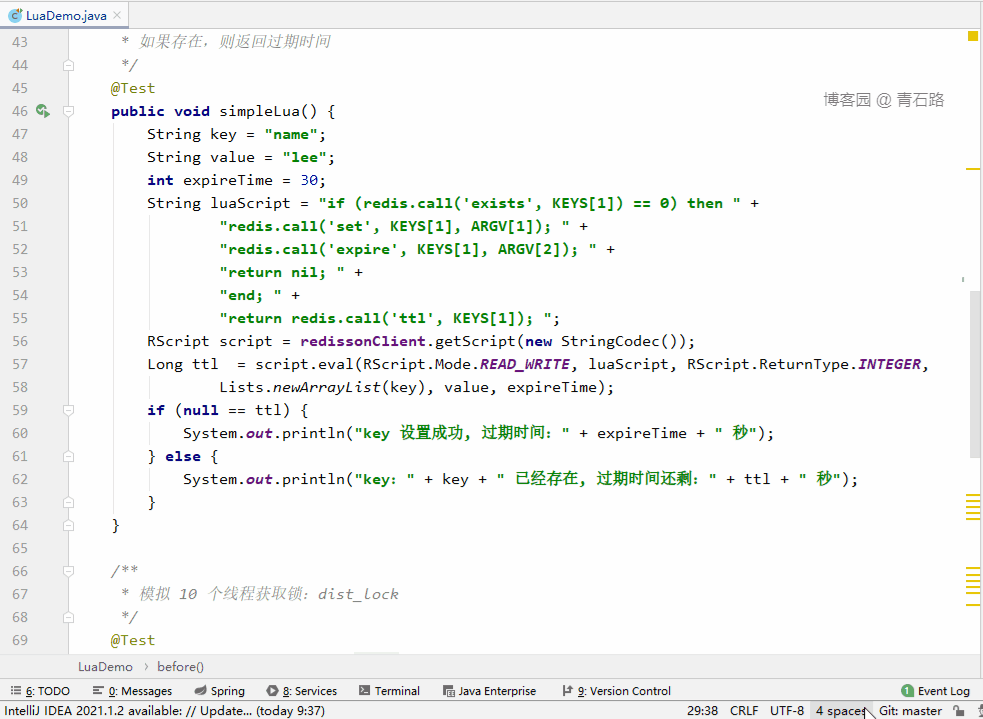Click the green Event Log notification badge
The width and height of the screenshot is (983, 719).
click(x=907, y=691)
